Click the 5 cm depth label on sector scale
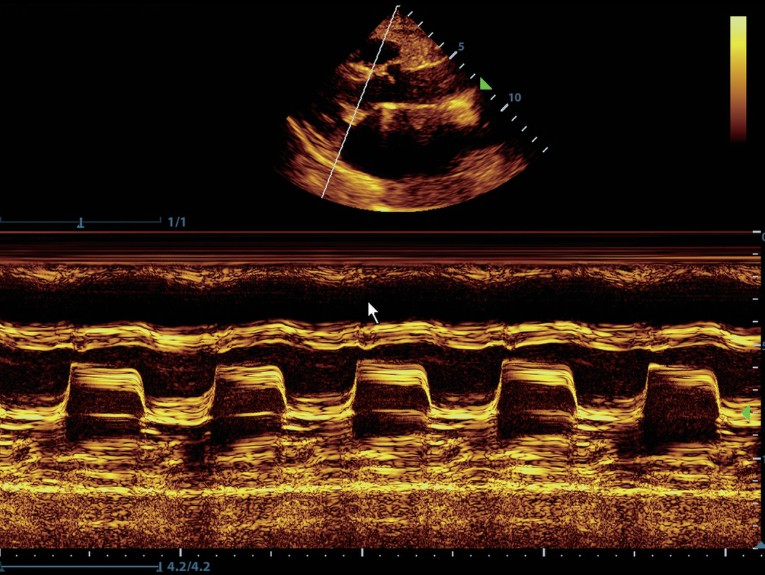Viewport: 765px width, 575px height. pyautogui.click(x=461, y=47)
